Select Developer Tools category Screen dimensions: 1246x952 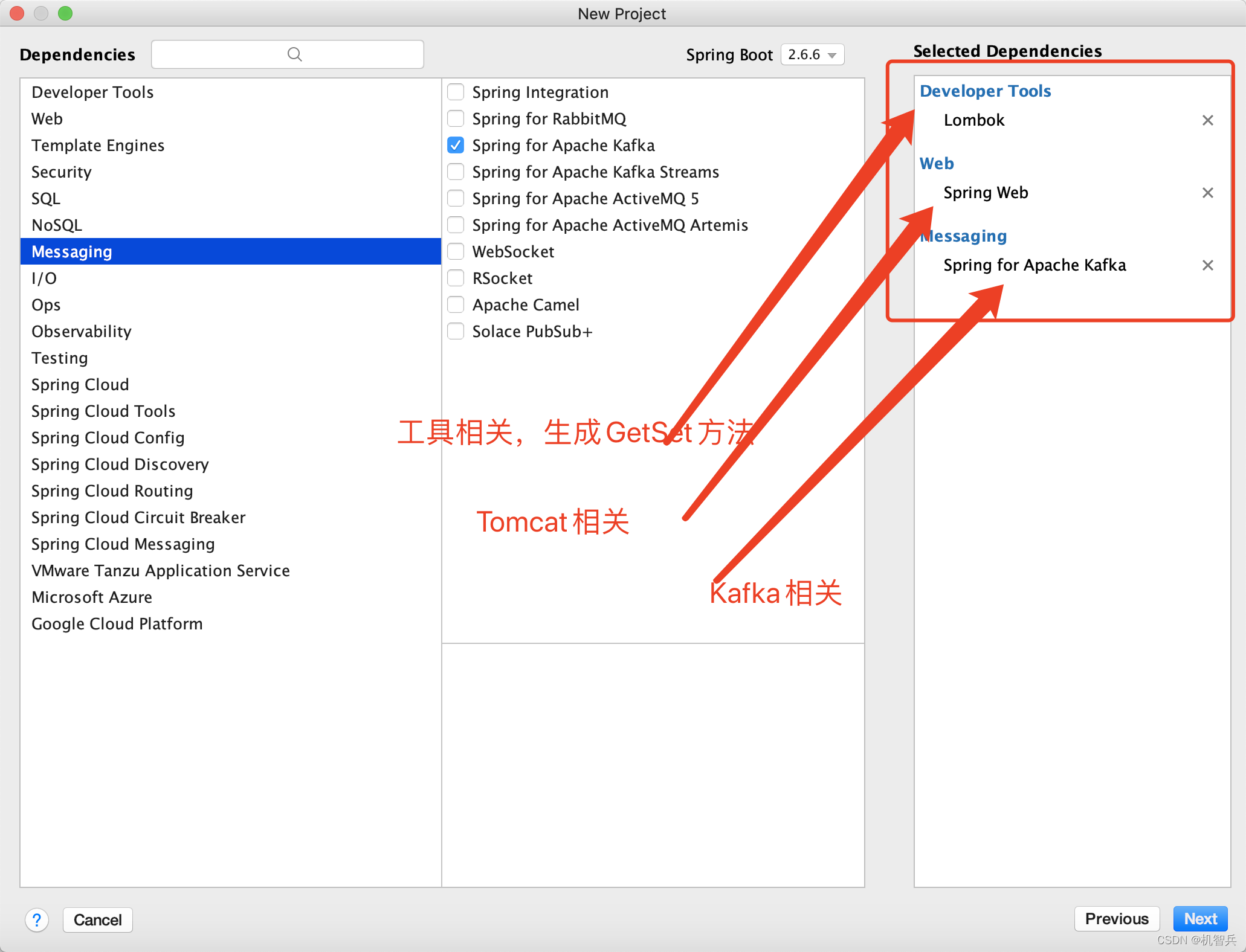pyautogui.click(x=92, y=92)
